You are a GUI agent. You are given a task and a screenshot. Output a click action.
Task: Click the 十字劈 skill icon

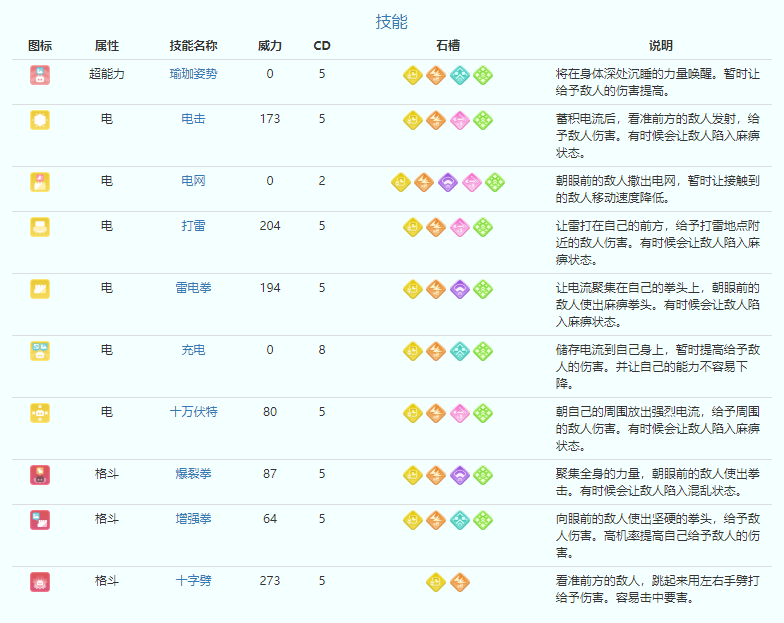[x=40, y=581]
